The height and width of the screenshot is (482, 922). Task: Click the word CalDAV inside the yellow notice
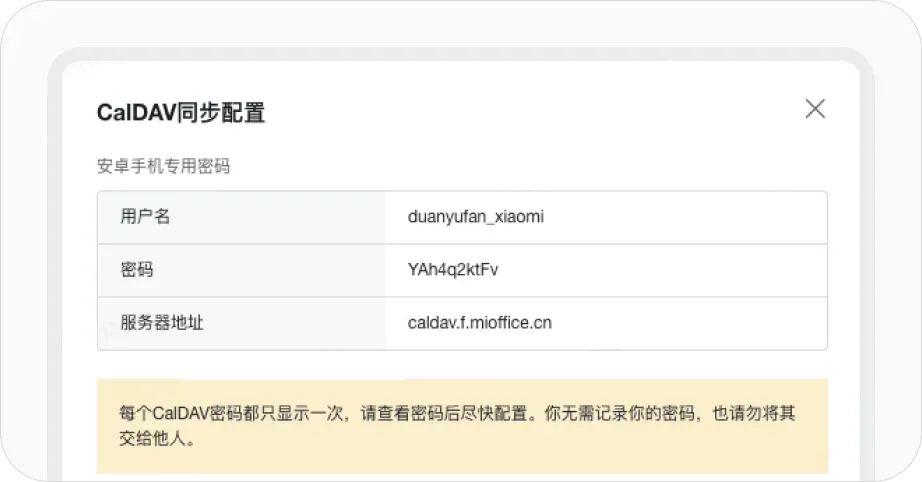click(178, 412)
